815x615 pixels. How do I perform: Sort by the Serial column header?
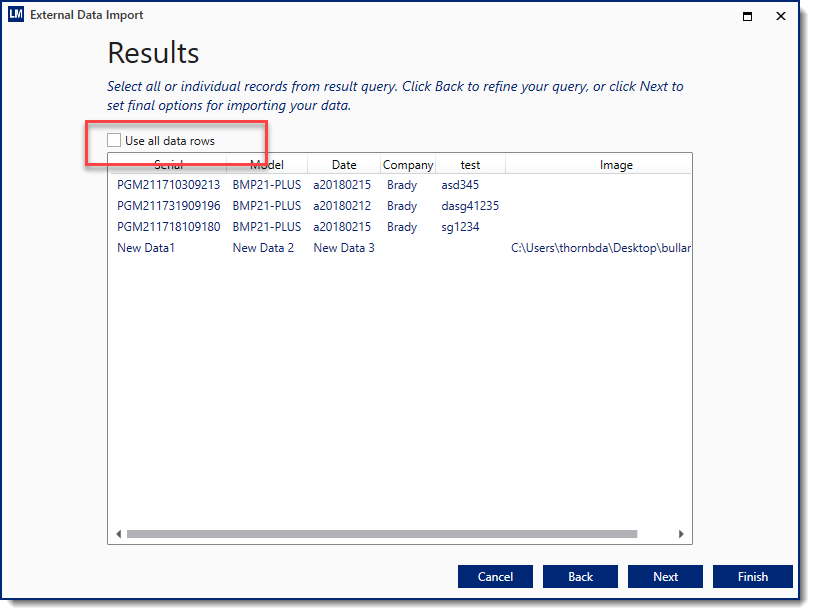click(x=168, y=165)
